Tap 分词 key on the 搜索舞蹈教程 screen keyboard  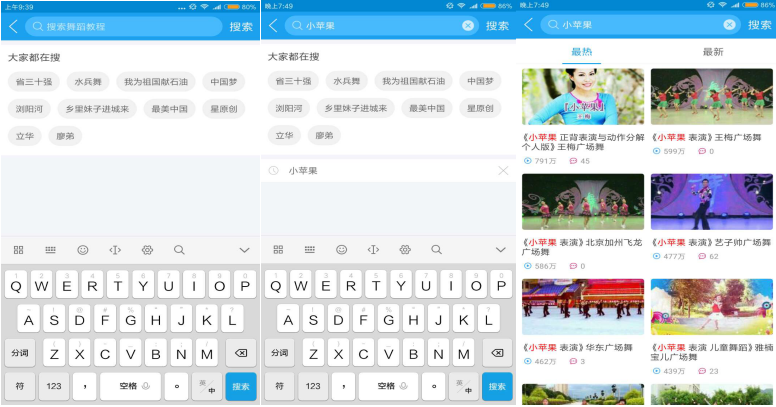tap(20, 353)
